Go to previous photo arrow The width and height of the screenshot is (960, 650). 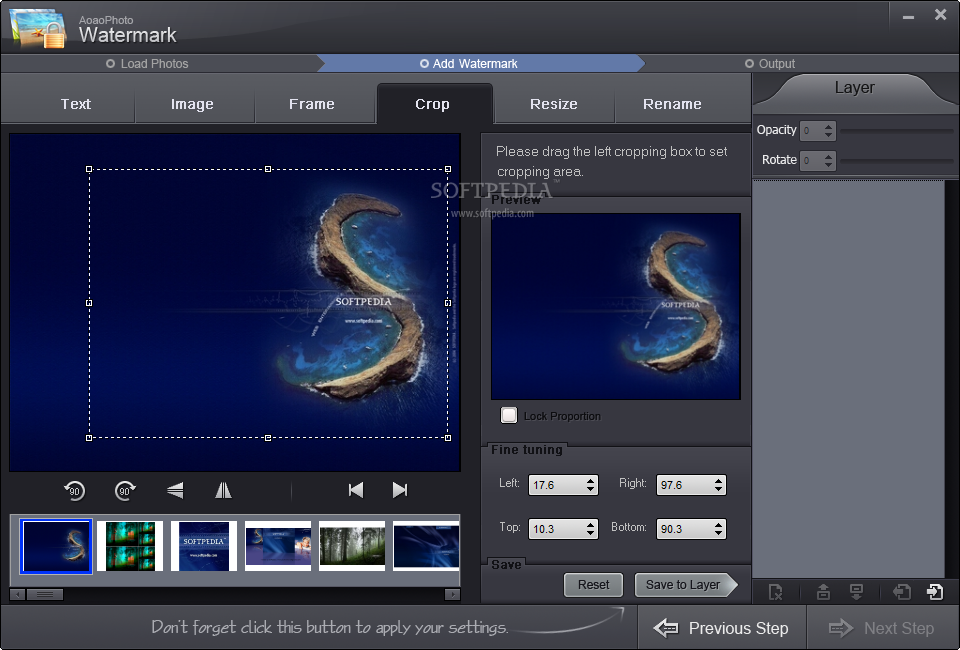(x=356, y=490)
